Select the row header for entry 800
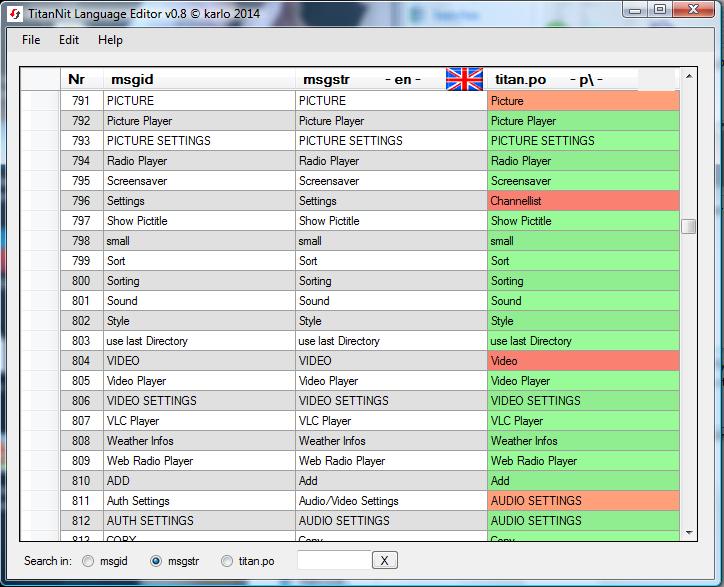724x587 pixels. (40, 281)
